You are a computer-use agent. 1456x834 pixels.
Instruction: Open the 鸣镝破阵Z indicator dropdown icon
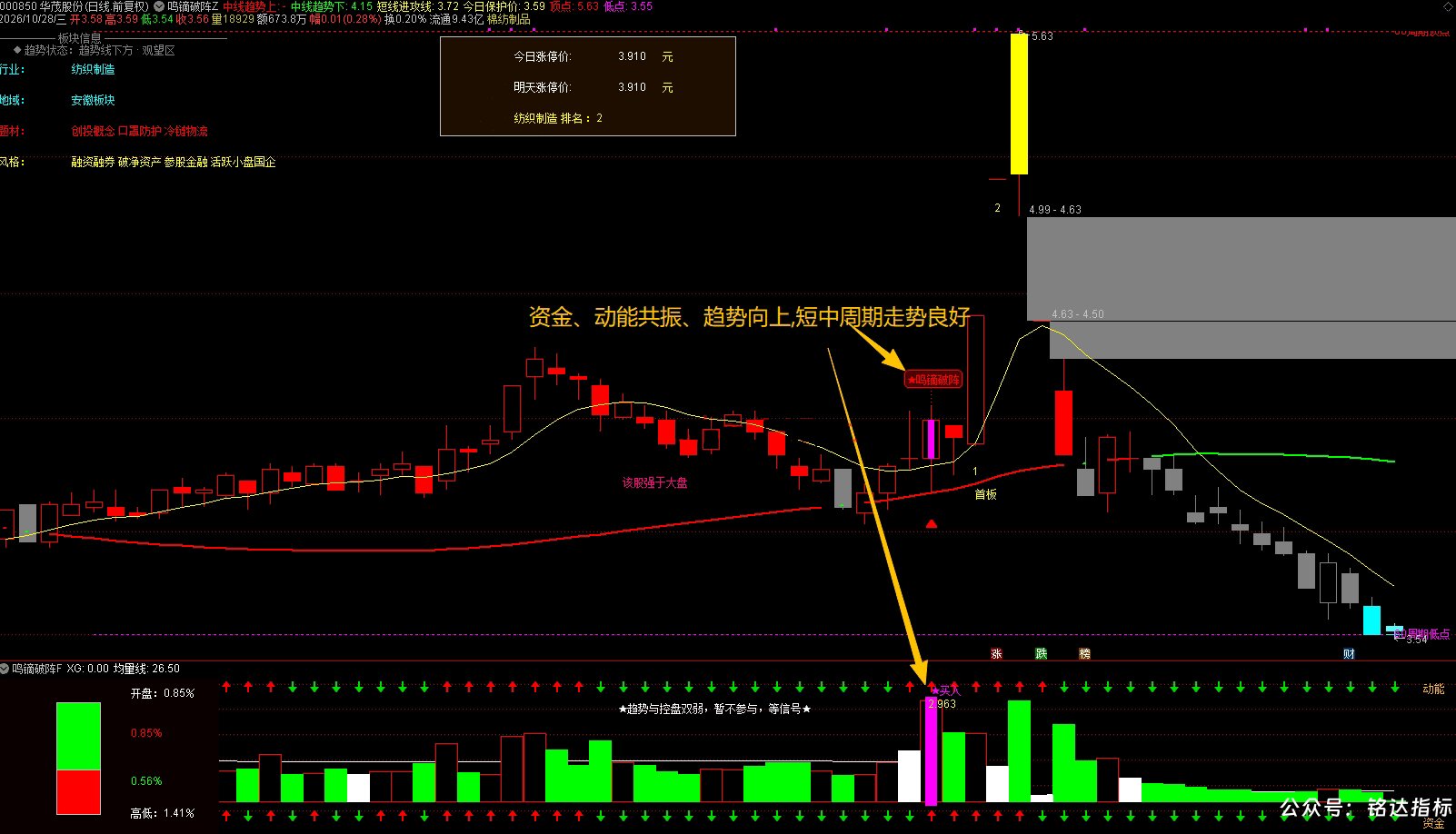pyautogui.click(x=159, y=6)
